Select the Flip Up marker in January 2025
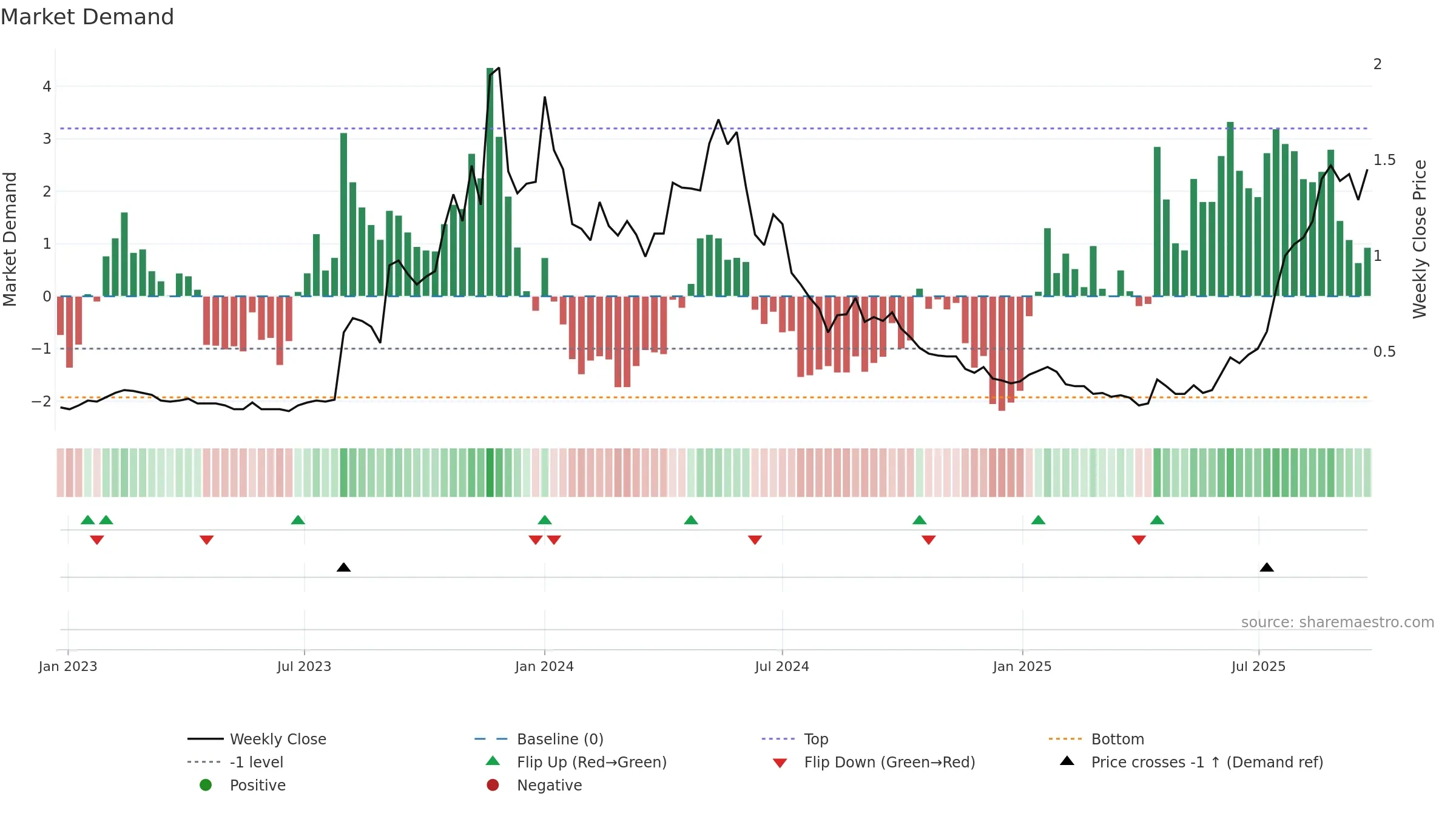 [1038, 520]
